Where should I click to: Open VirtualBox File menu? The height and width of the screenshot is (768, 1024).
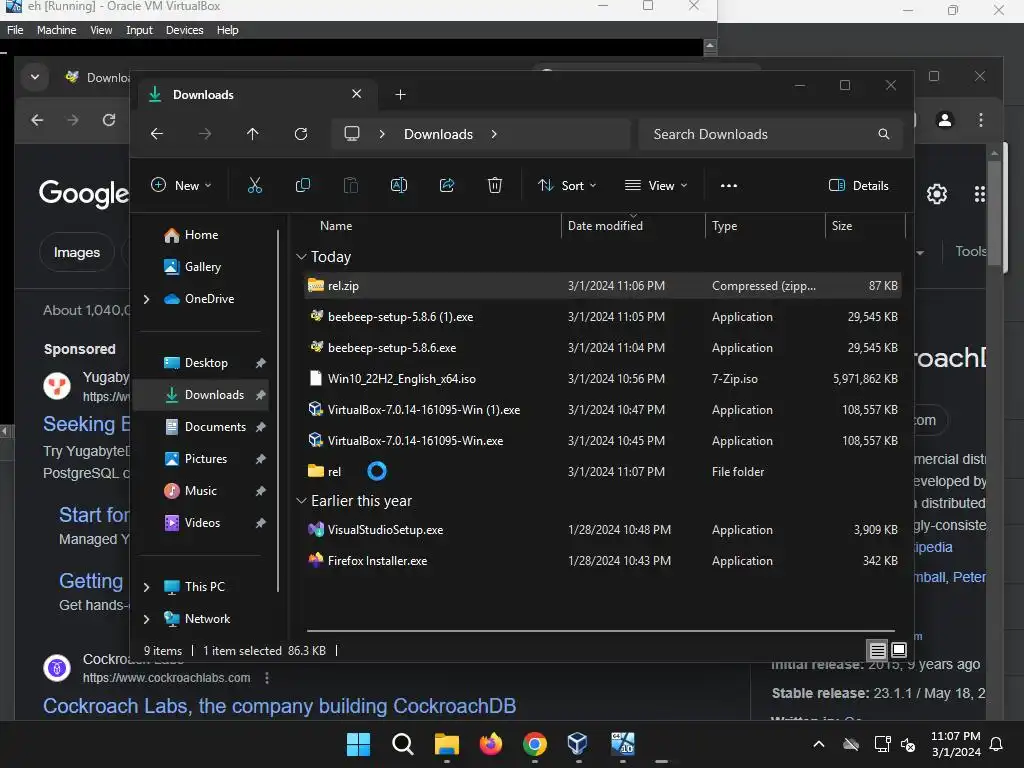click(x=15, y=30)
